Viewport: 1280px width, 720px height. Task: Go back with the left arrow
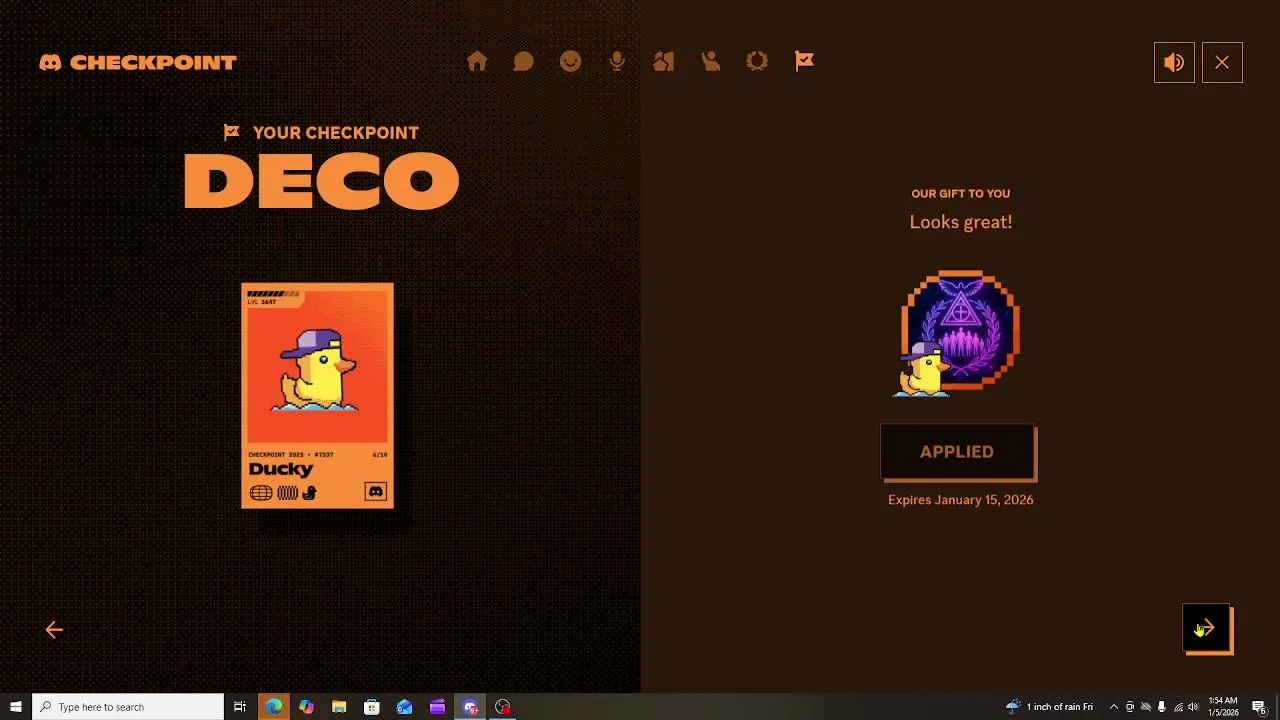[x=54, y=629]
